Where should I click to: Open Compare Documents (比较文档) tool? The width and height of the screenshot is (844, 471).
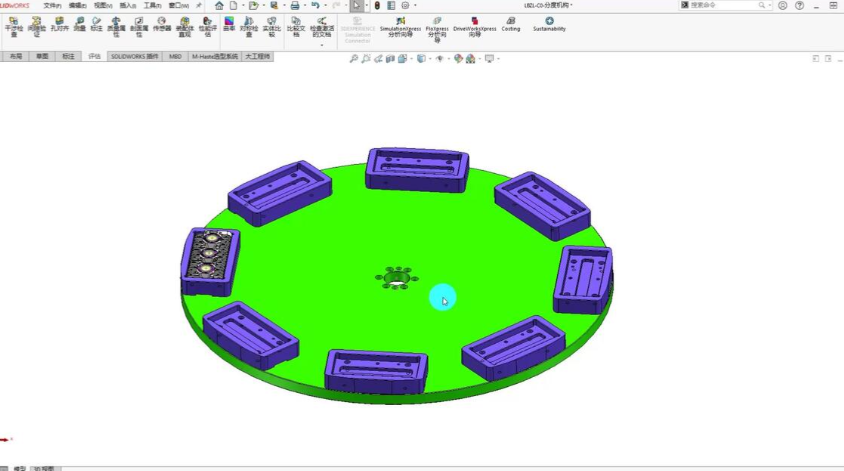tap(296, 26)
